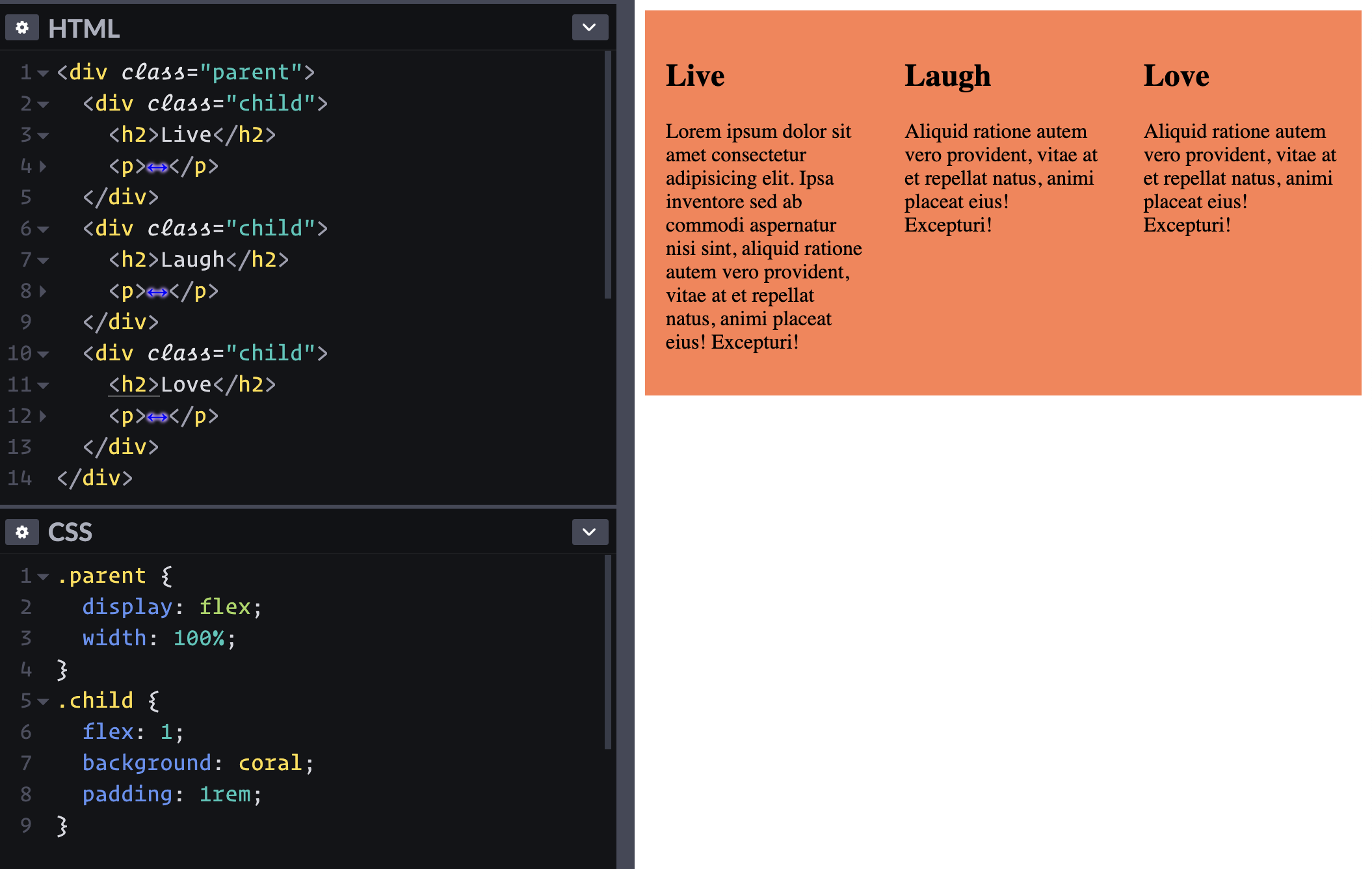Click the fold marker icon inside line 12 paragraph
Screen dimensions: 1372x869
click(x=157, y=417)
